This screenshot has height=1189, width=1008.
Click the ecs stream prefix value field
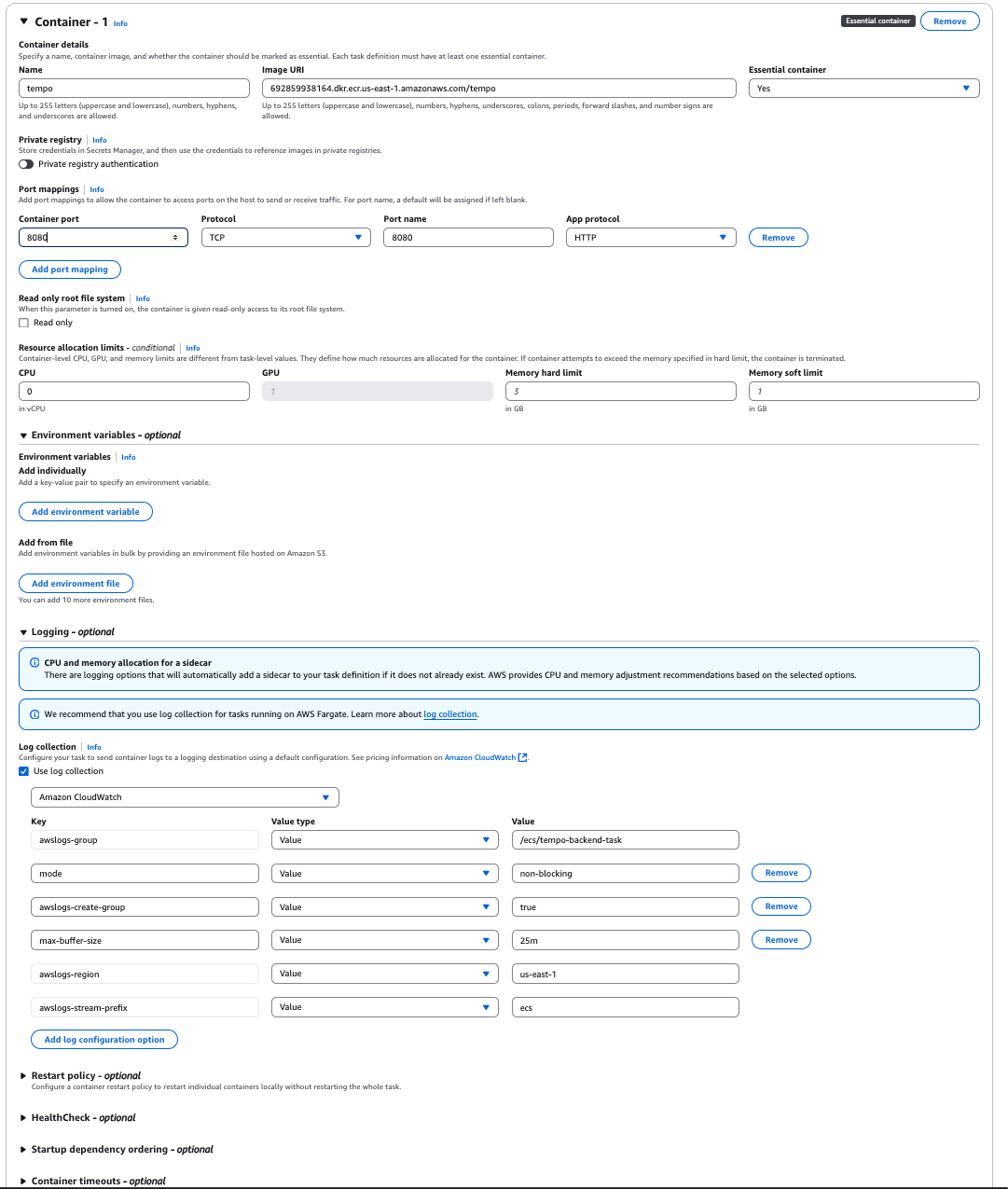(626, 1008)
